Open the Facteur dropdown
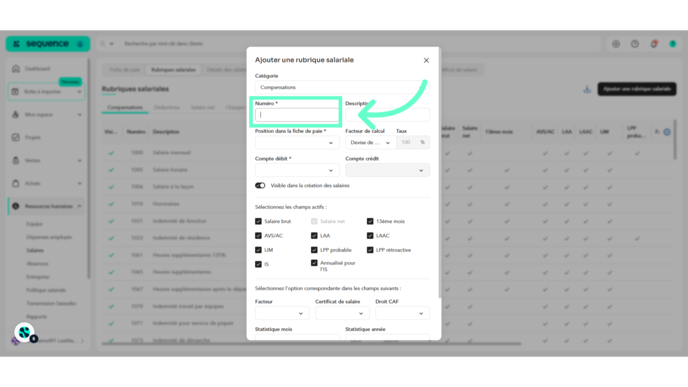Image resolution: width=688 pixels, height=387 pixels. pyautogui.click(x=282, y=313)
